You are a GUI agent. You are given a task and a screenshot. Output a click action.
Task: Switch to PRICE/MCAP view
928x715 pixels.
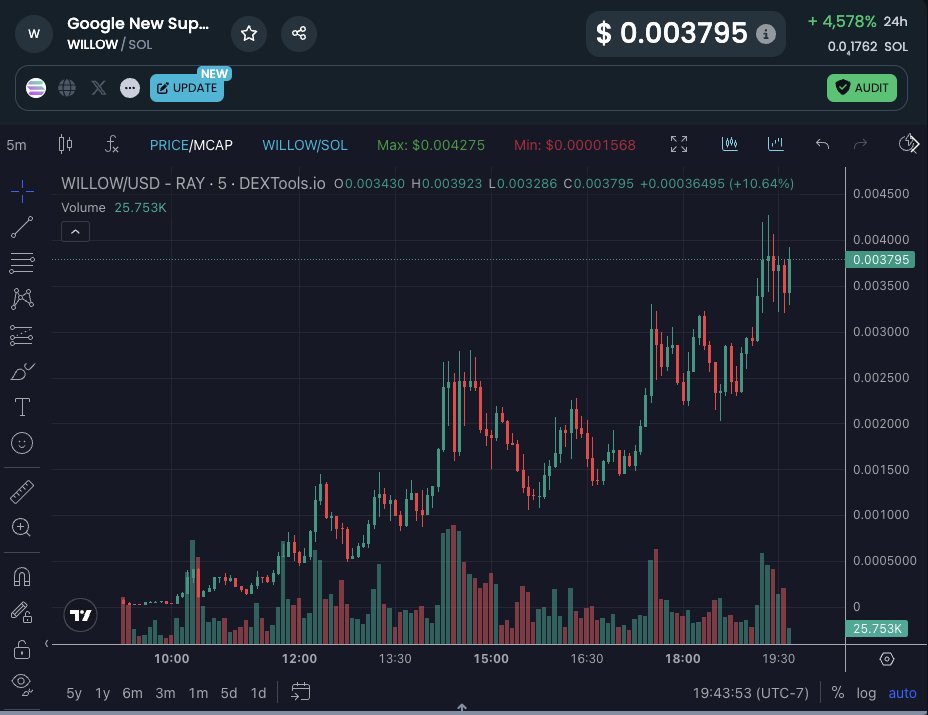click(191, 145)
